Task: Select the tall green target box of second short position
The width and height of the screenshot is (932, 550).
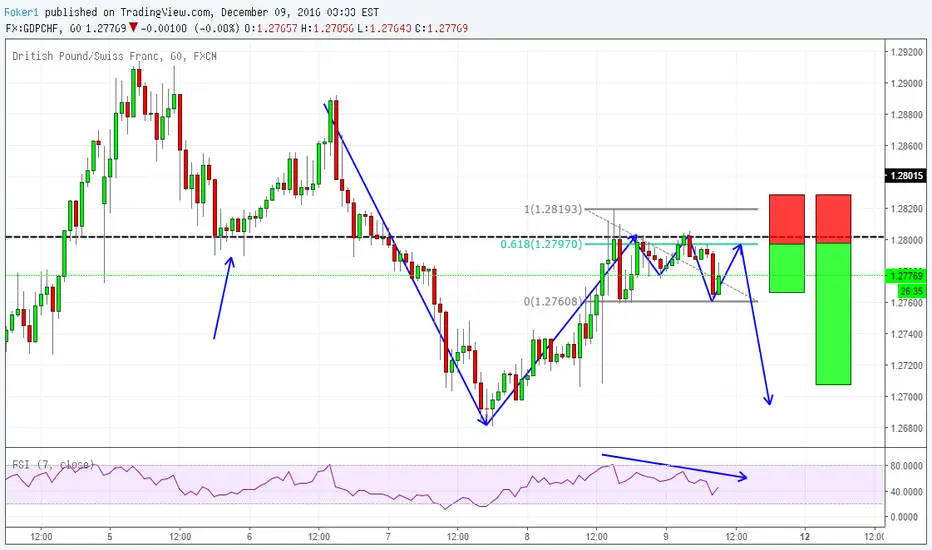Action: tap(833, 314)
